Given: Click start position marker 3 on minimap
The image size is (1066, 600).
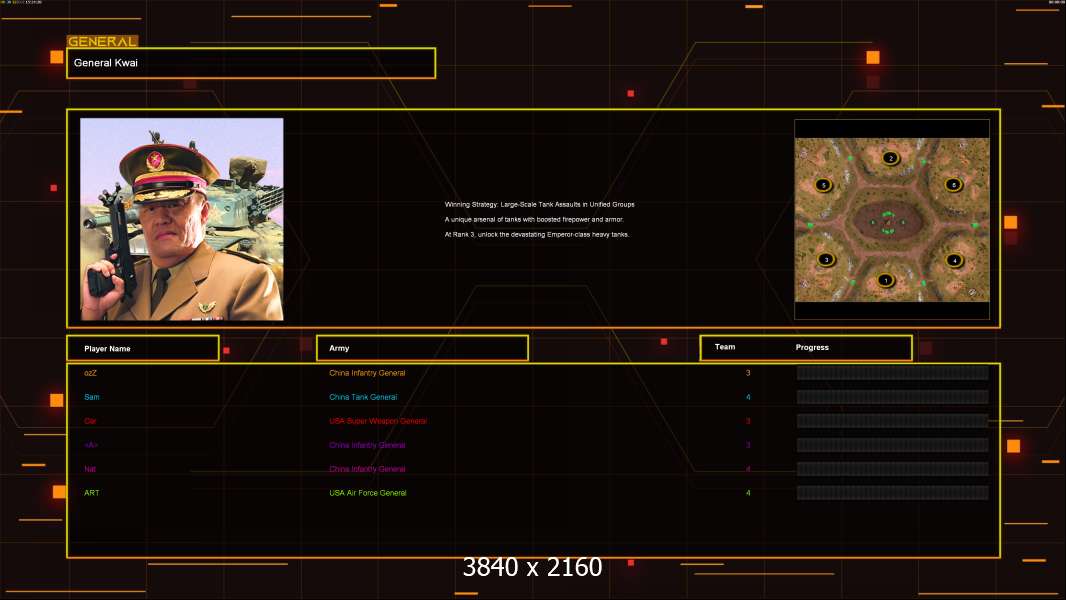Looking at the screenshot, I should pyautogui.click(x=826, y=259).
